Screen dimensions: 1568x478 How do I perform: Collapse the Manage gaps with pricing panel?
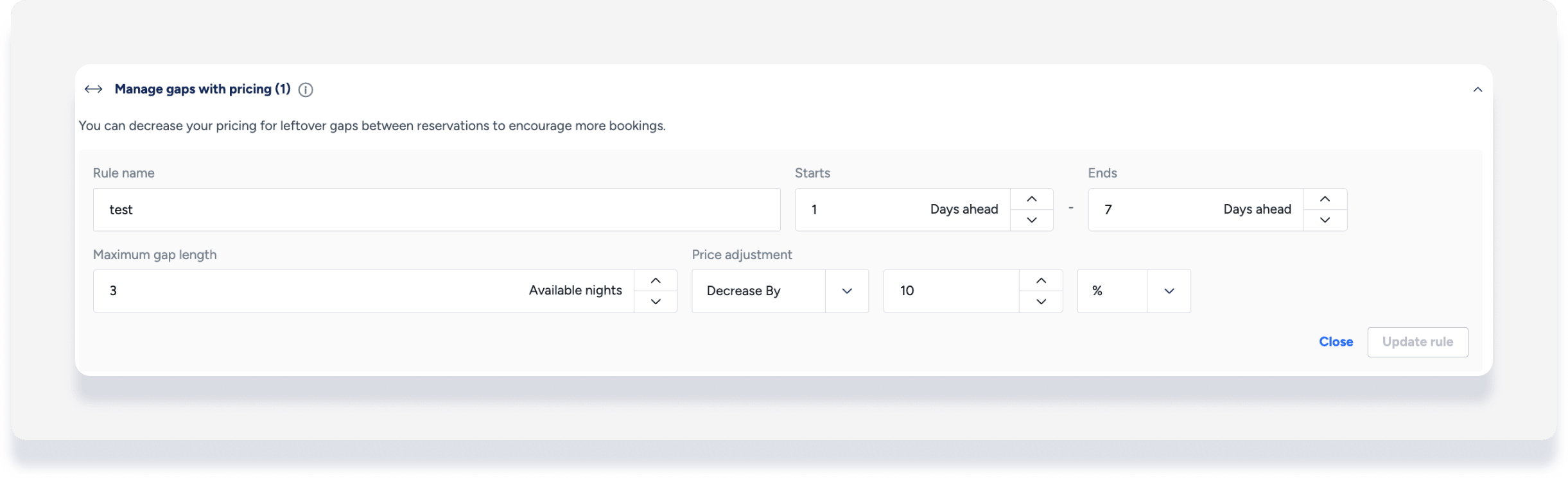pos(1477,90)
